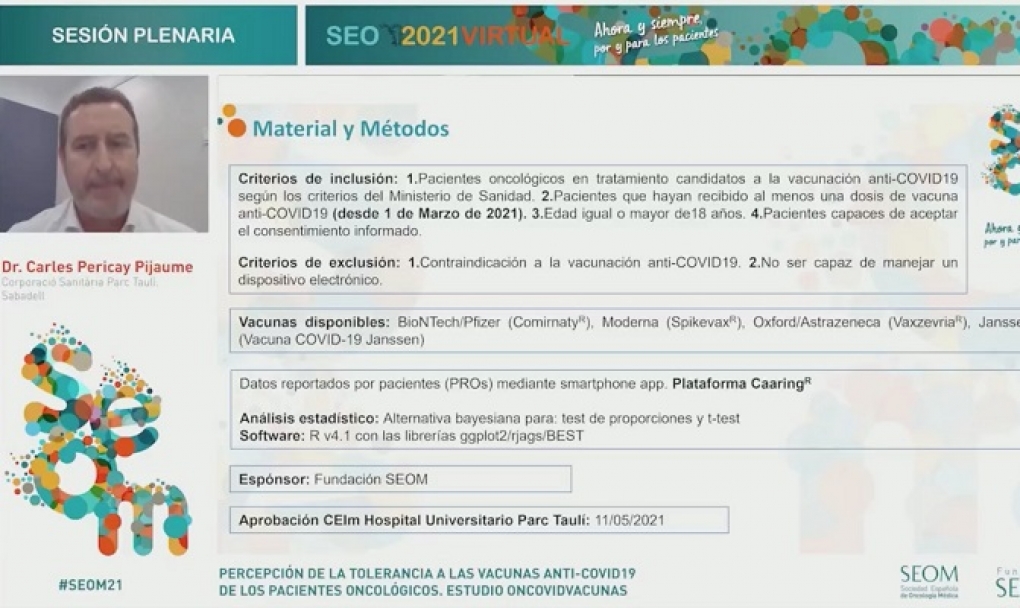Viewport: 1020px width, 608px height.
Task: Click the Criterios de inclusión label
Action: [317, 178]
